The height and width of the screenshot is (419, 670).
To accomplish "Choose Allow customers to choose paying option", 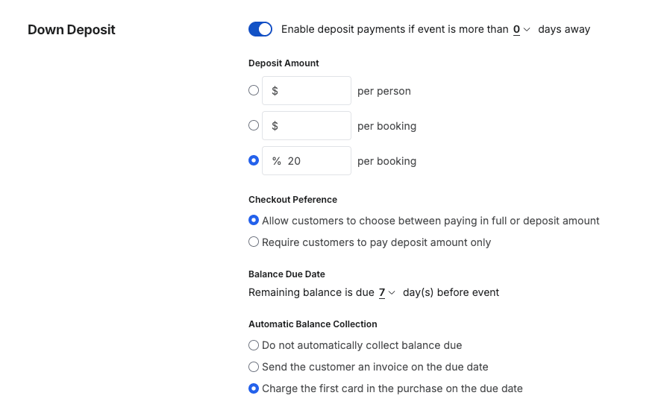I will (254, 220).
